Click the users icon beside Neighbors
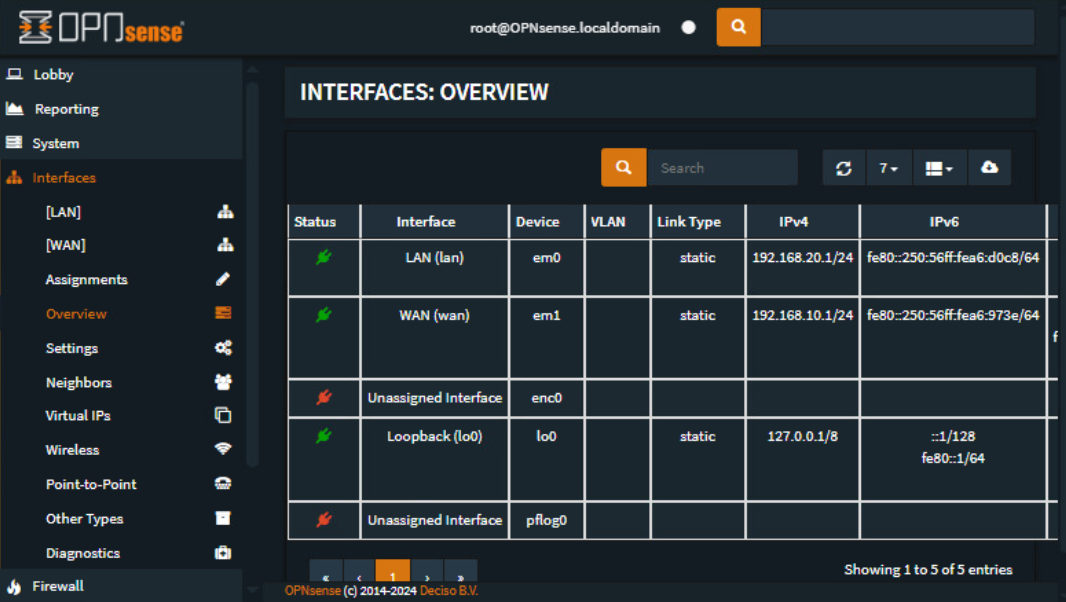Screen dimensions: 1066x602 click(x=223, y=382)
